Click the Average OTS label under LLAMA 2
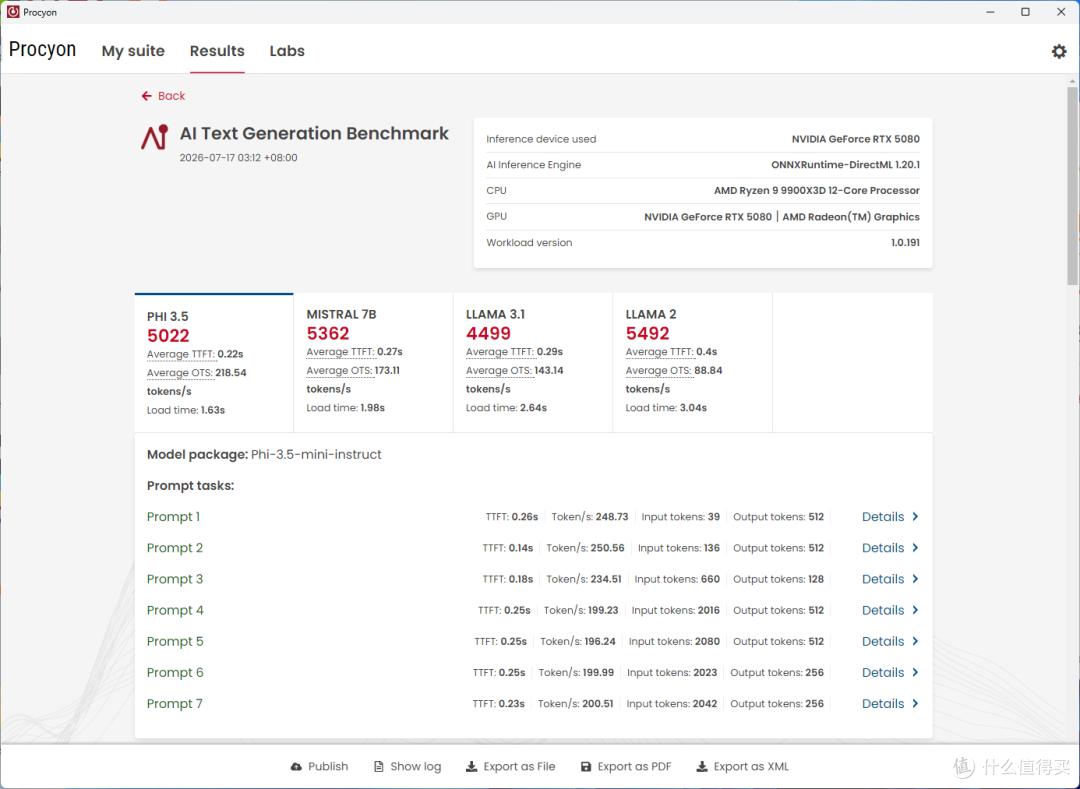The image size is (1080, 789). [658, 370]
